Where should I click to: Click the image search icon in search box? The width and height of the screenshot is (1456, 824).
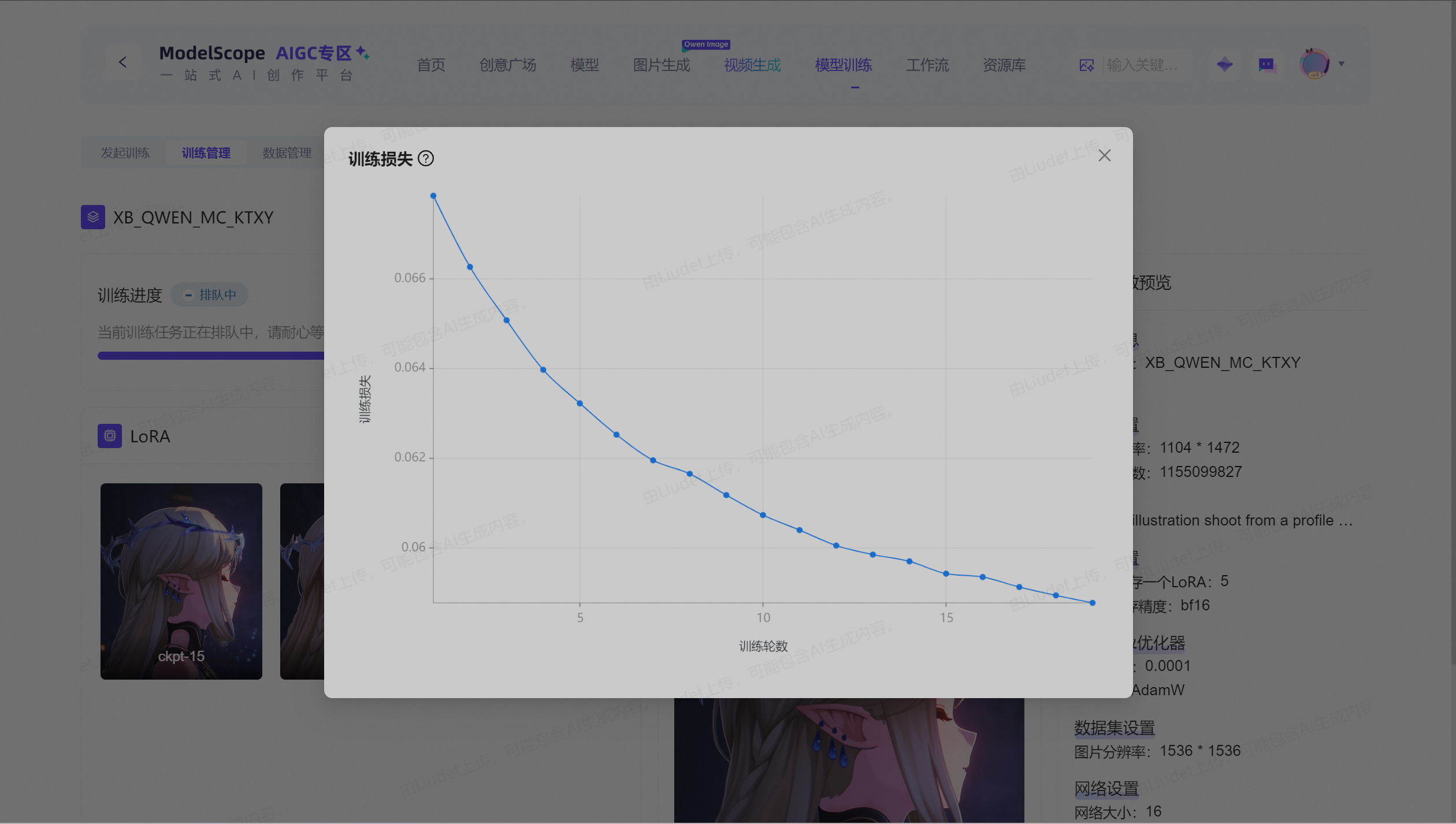pyautogui.click(x=1086, y=65)
